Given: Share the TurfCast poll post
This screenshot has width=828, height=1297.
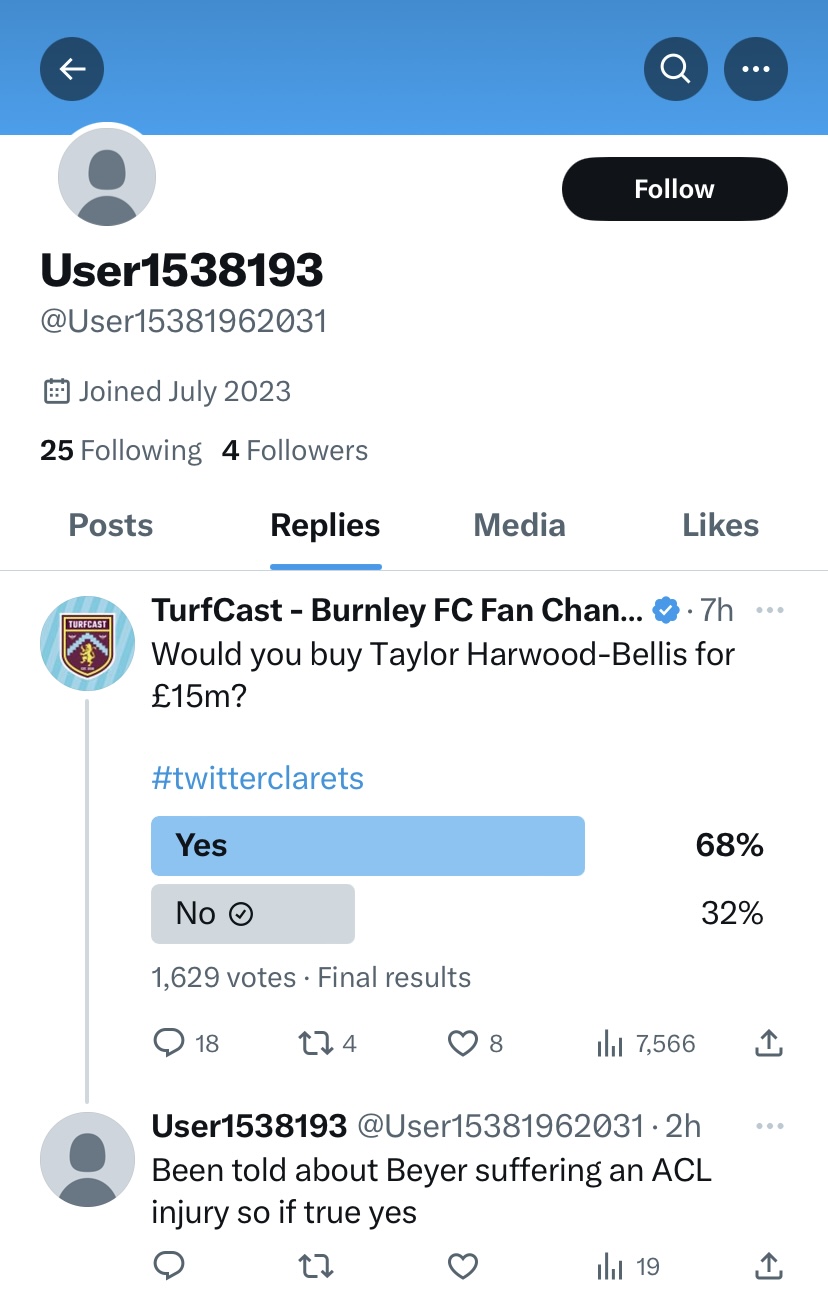Looking at the screenshot, I should click(767, 1044).
